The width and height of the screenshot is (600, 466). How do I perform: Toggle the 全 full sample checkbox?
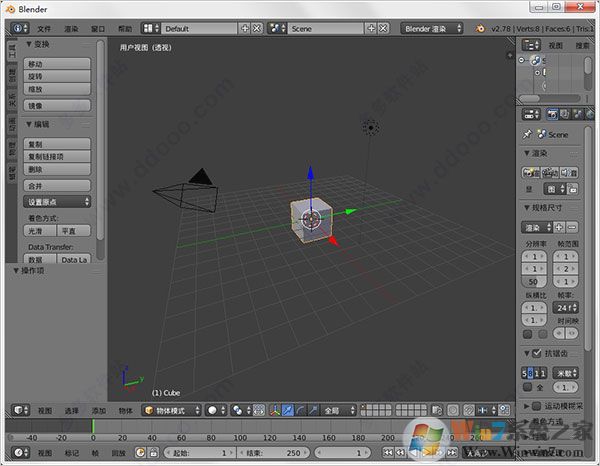[527, 386]
